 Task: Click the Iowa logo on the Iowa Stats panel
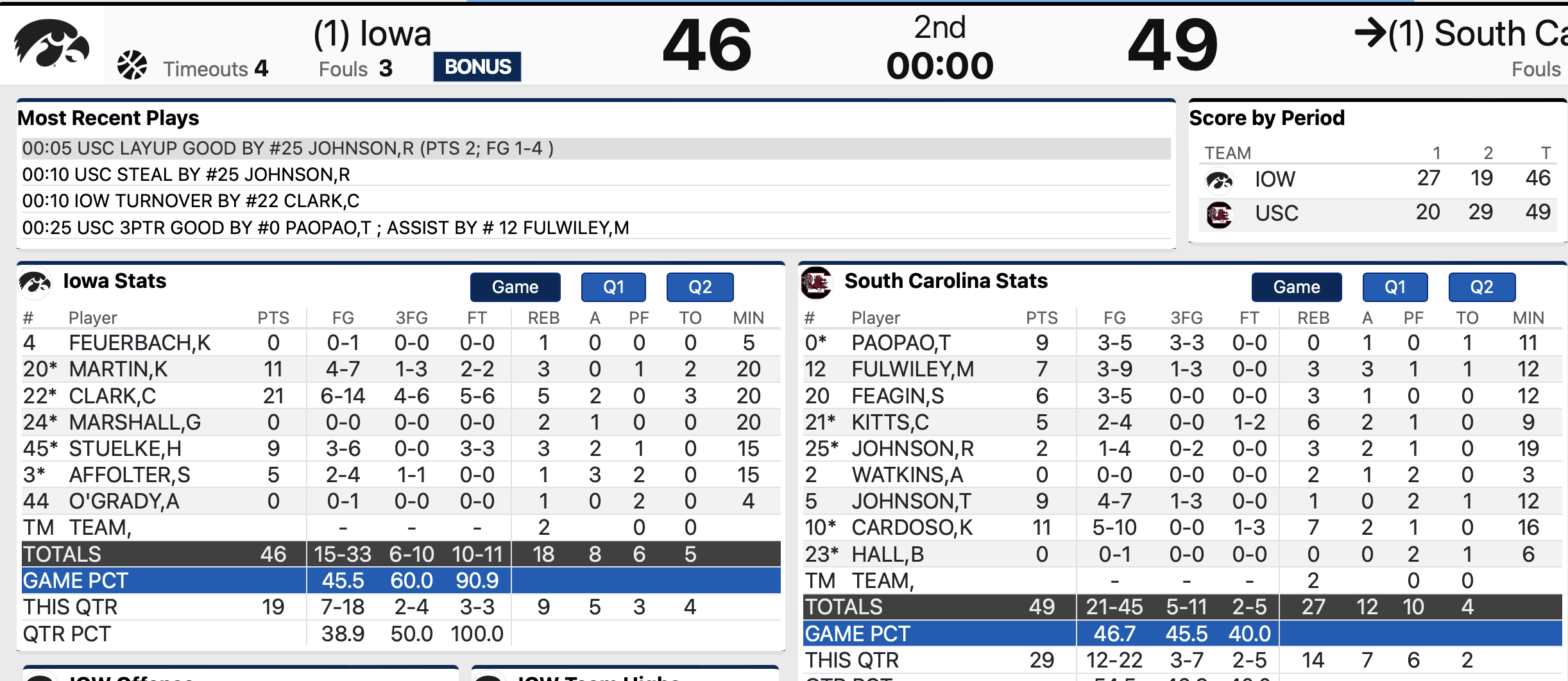pos(37,283)
